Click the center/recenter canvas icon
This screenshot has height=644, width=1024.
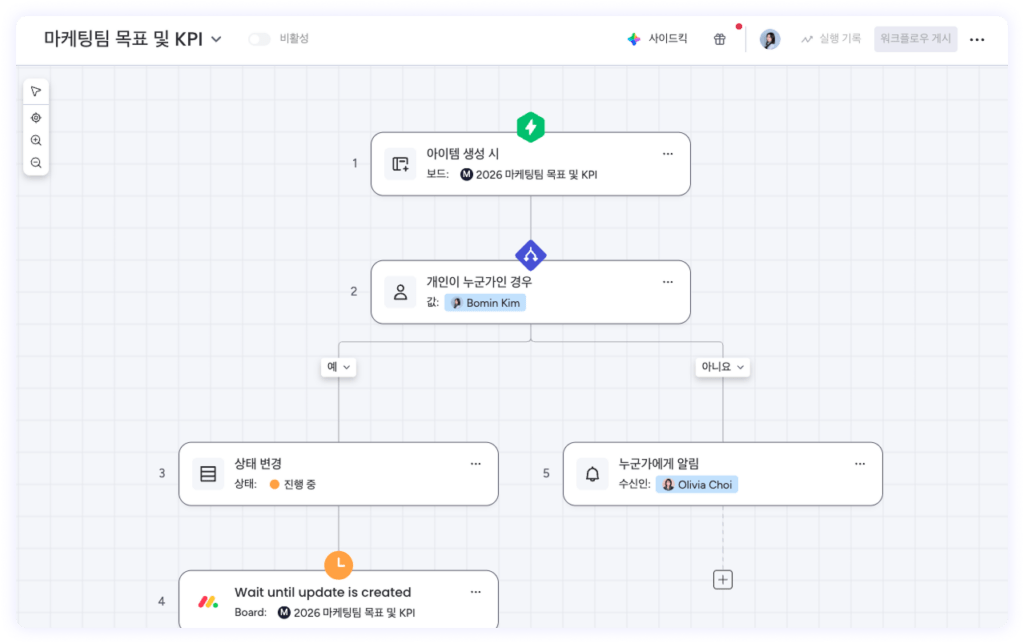click(36, 118)
